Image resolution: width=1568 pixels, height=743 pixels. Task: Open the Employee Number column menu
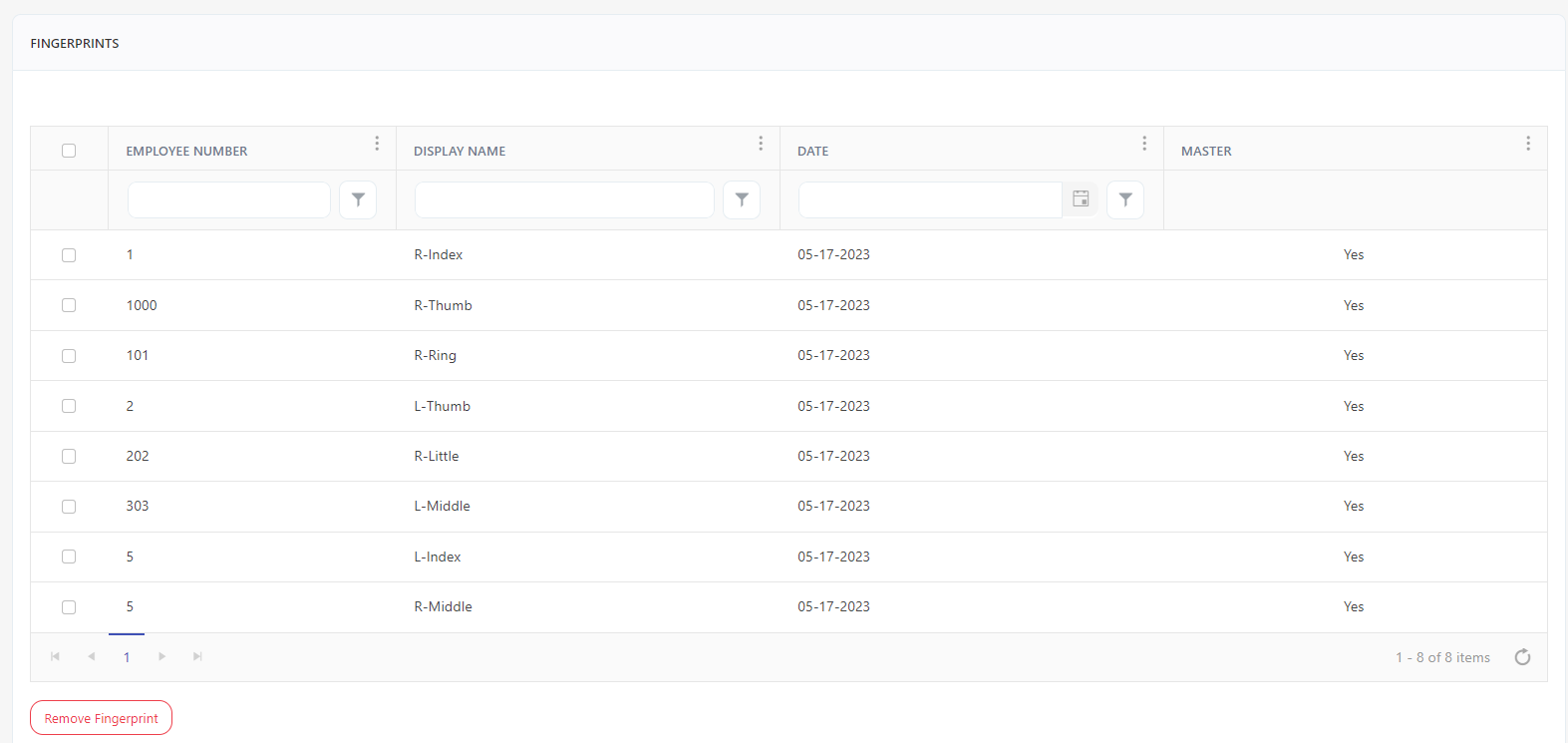pyautogui.click(x=377, y=144)
